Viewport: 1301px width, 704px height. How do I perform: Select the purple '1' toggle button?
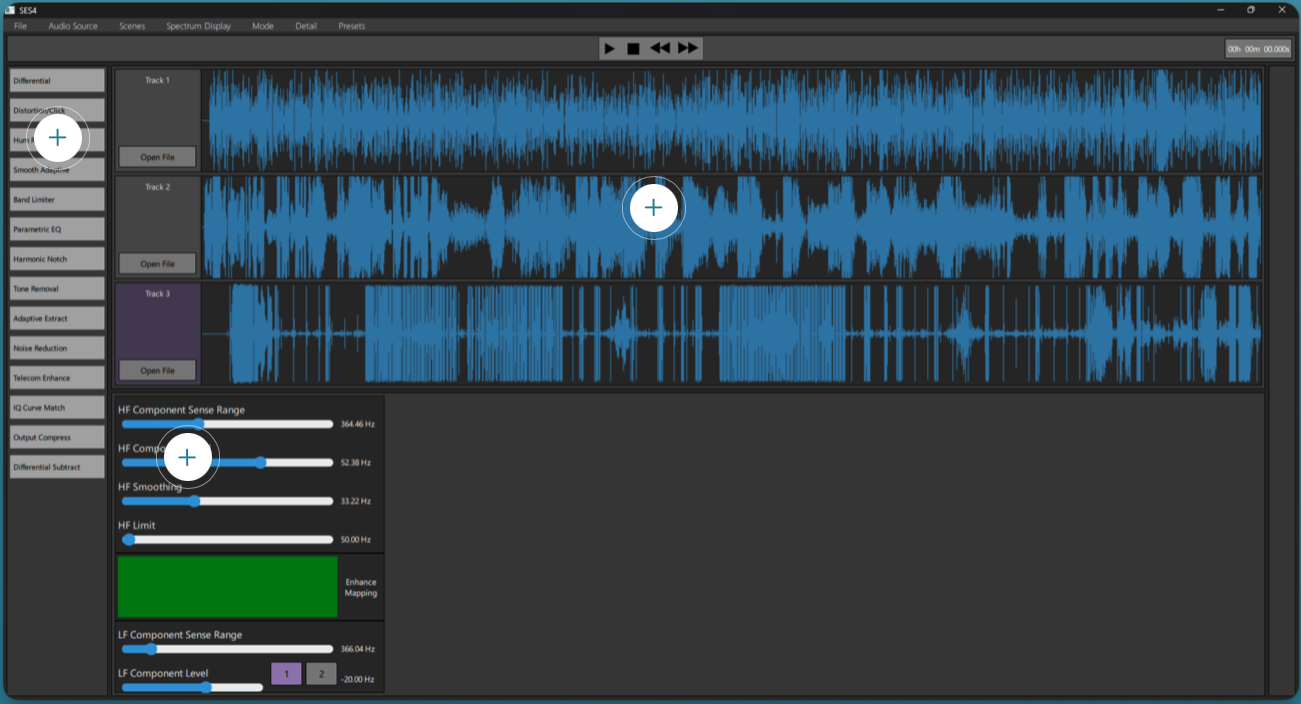tap(286, 674)
